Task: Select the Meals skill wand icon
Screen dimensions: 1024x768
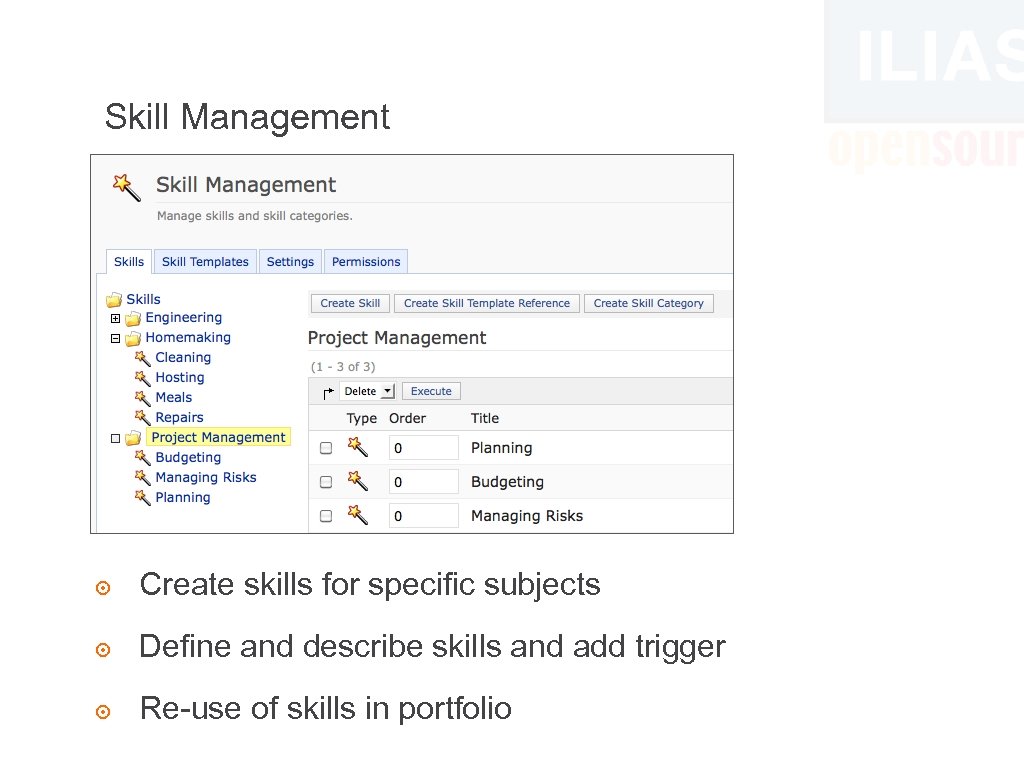Action: click(143, 397)
